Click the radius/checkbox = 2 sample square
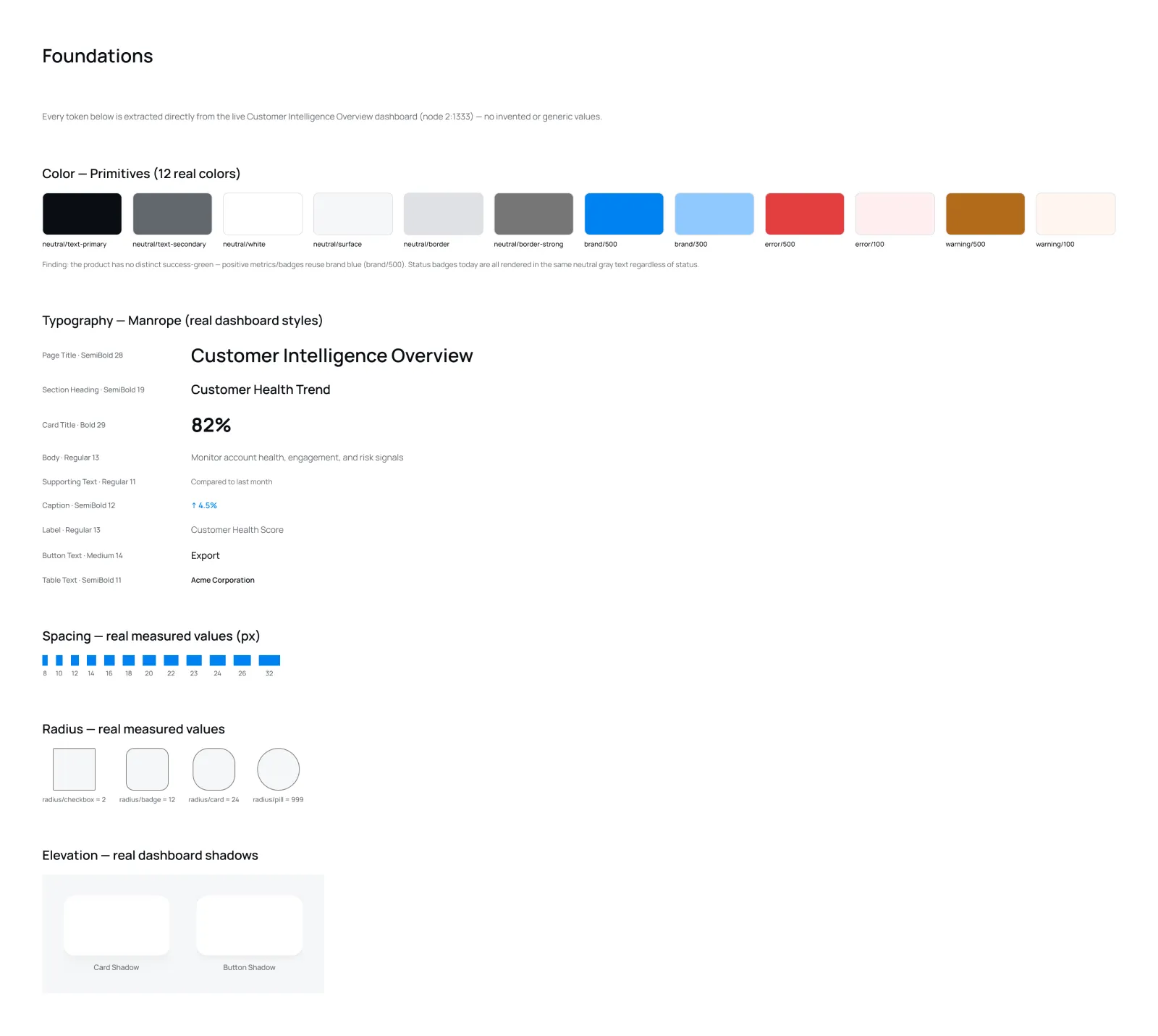 coord(74,769)
